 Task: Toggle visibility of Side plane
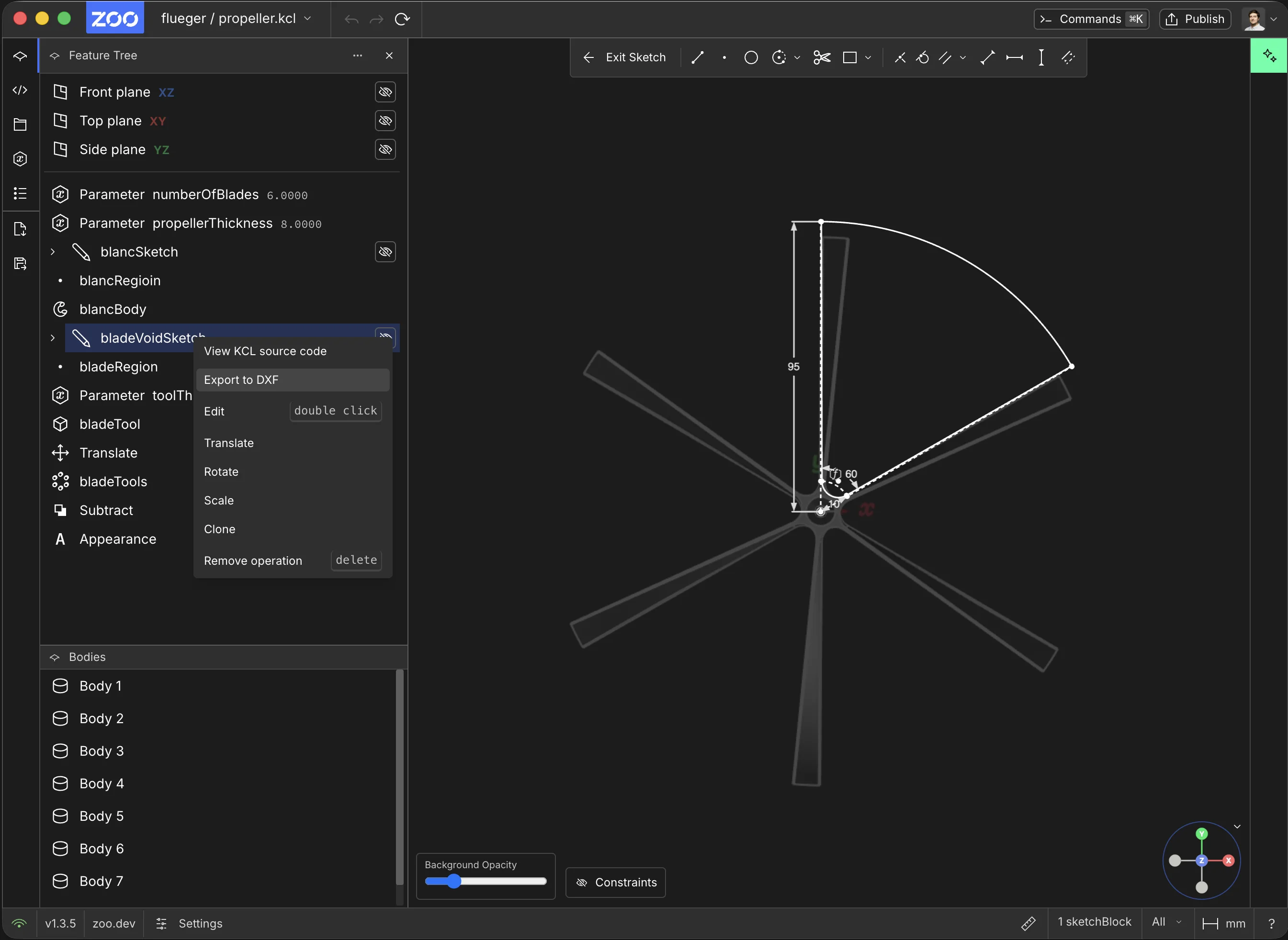[x=385, y=150]
